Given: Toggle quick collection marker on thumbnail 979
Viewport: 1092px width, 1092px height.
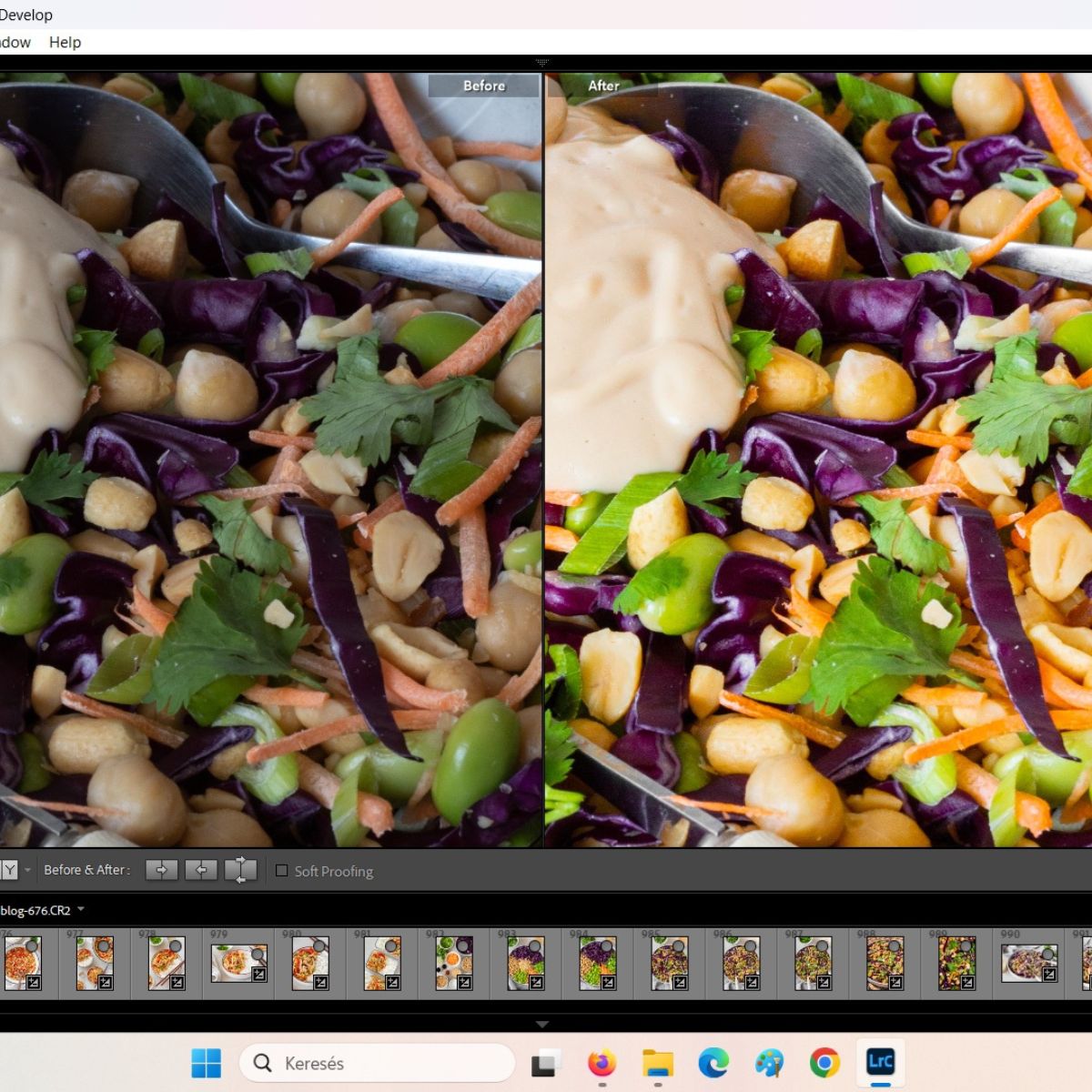Looking at the screenshot, I should [258, 954].
